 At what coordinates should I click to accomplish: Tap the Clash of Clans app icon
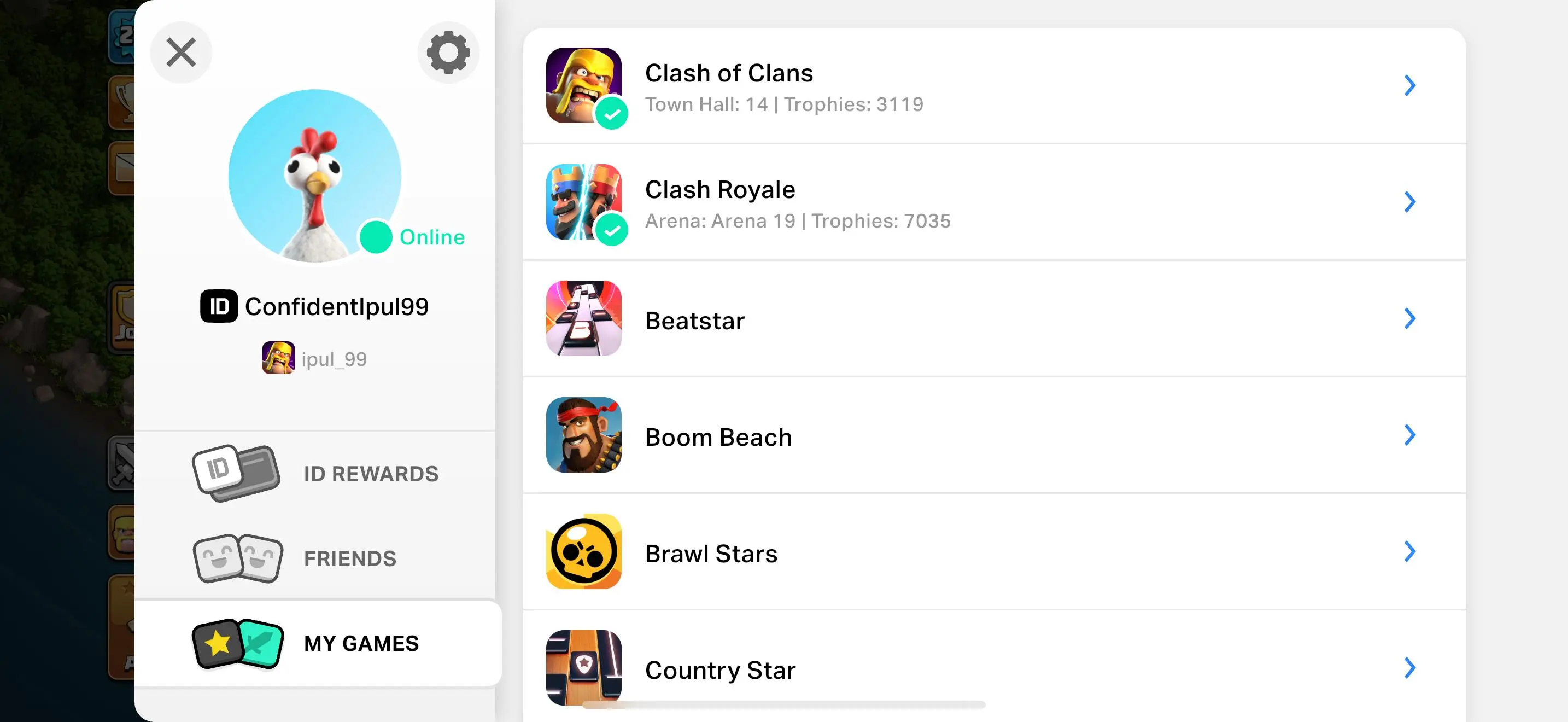point(583,85)
